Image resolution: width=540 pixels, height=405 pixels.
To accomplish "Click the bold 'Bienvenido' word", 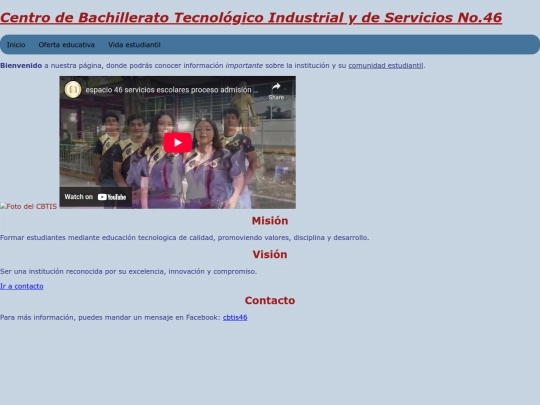I will pos(21,65).
